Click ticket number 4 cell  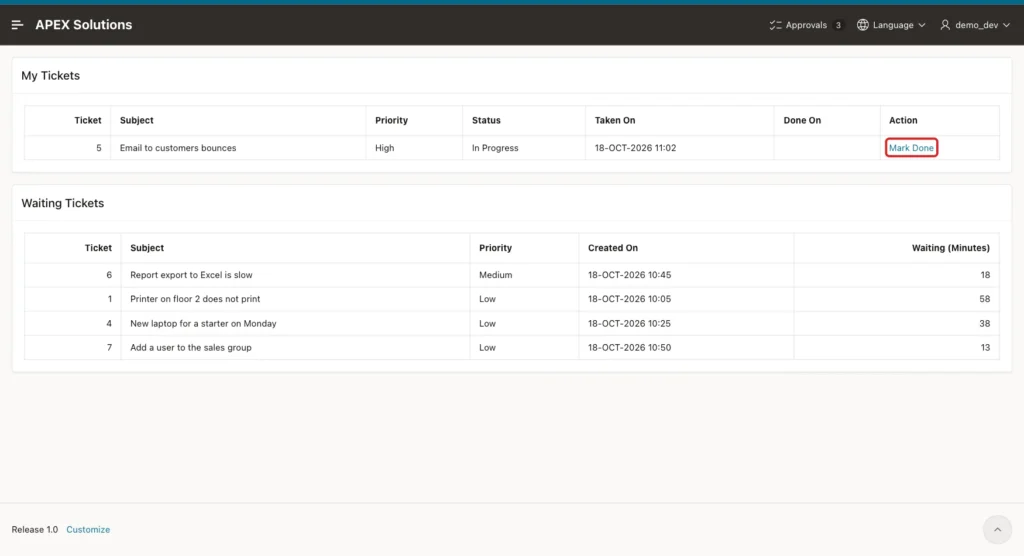pyautogui.click(x=109, y=323)
